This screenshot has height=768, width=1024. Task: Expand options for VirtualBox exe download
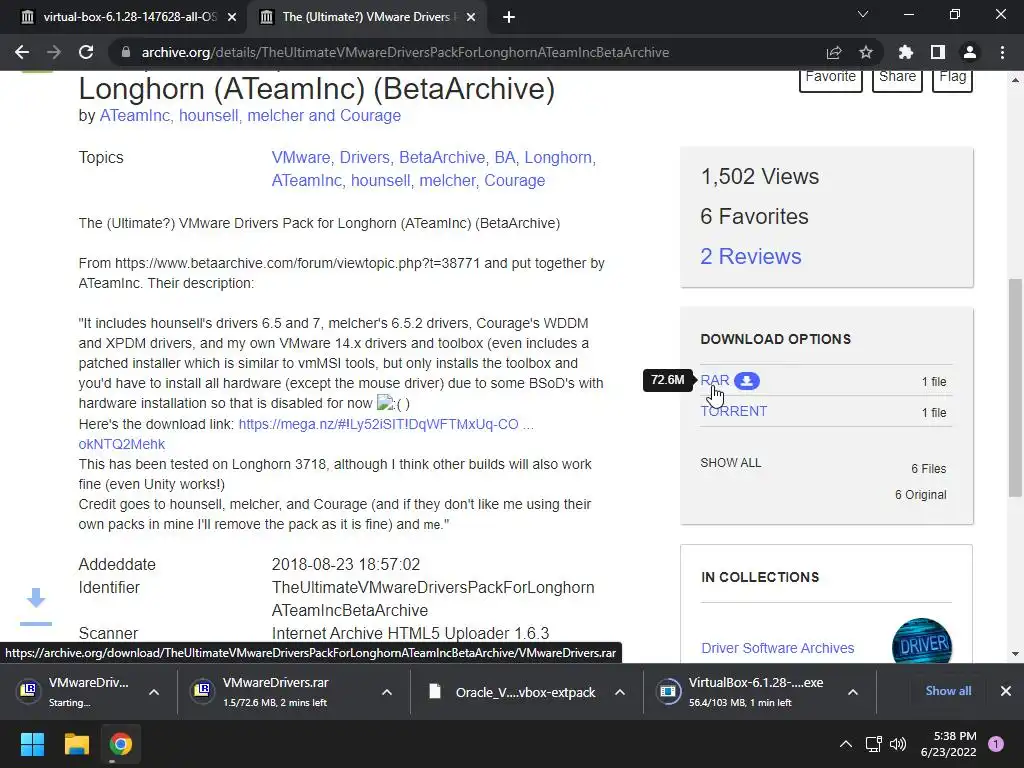point(853,692)
